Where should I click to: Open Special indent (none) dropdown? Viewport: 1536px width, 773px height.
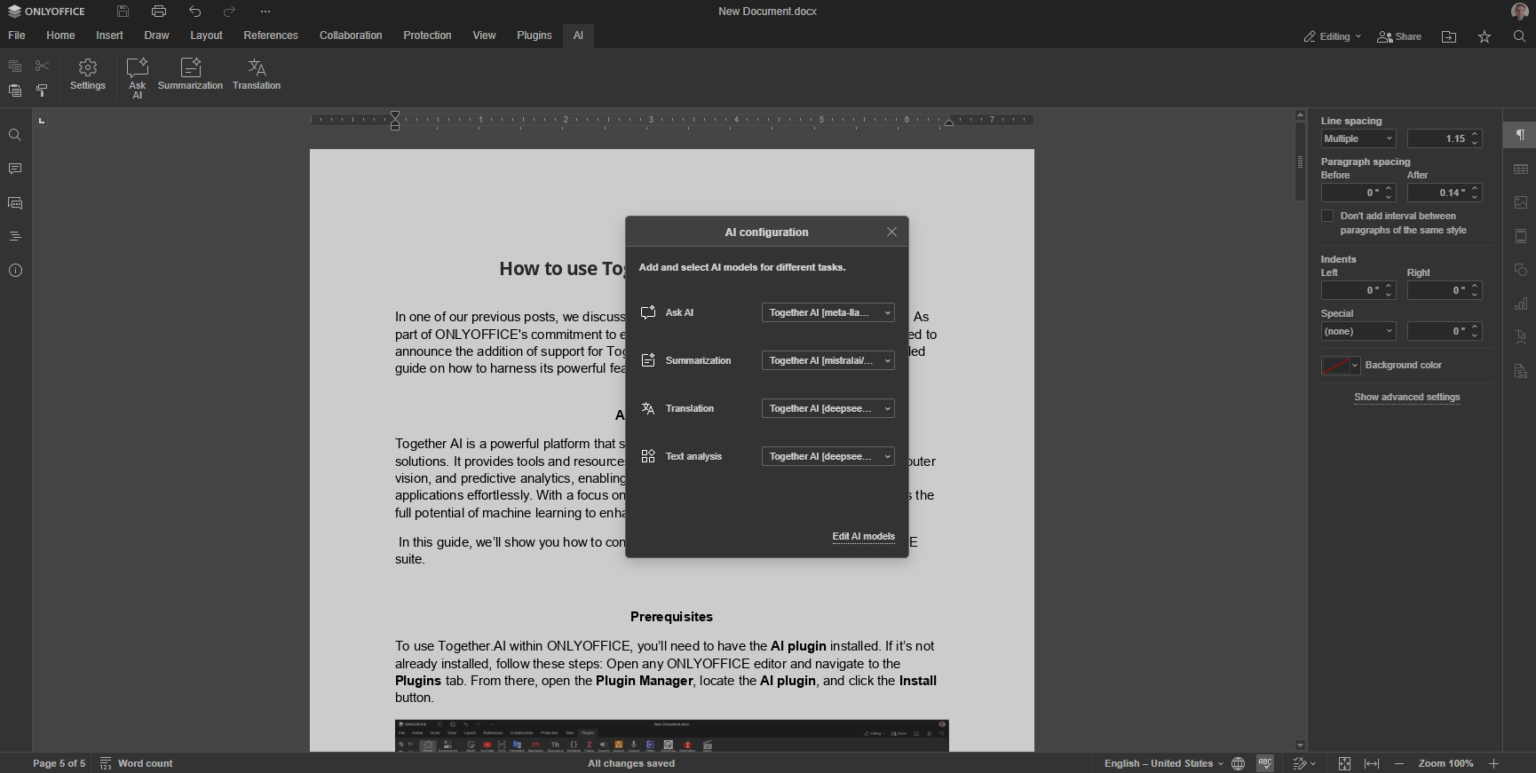1358,331
